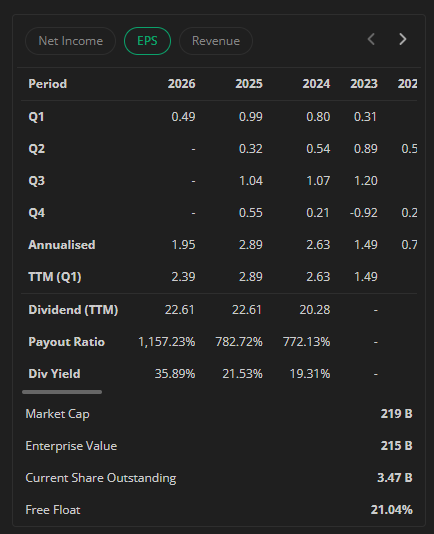Select Enterprise Value 215 B

[397, 446]
